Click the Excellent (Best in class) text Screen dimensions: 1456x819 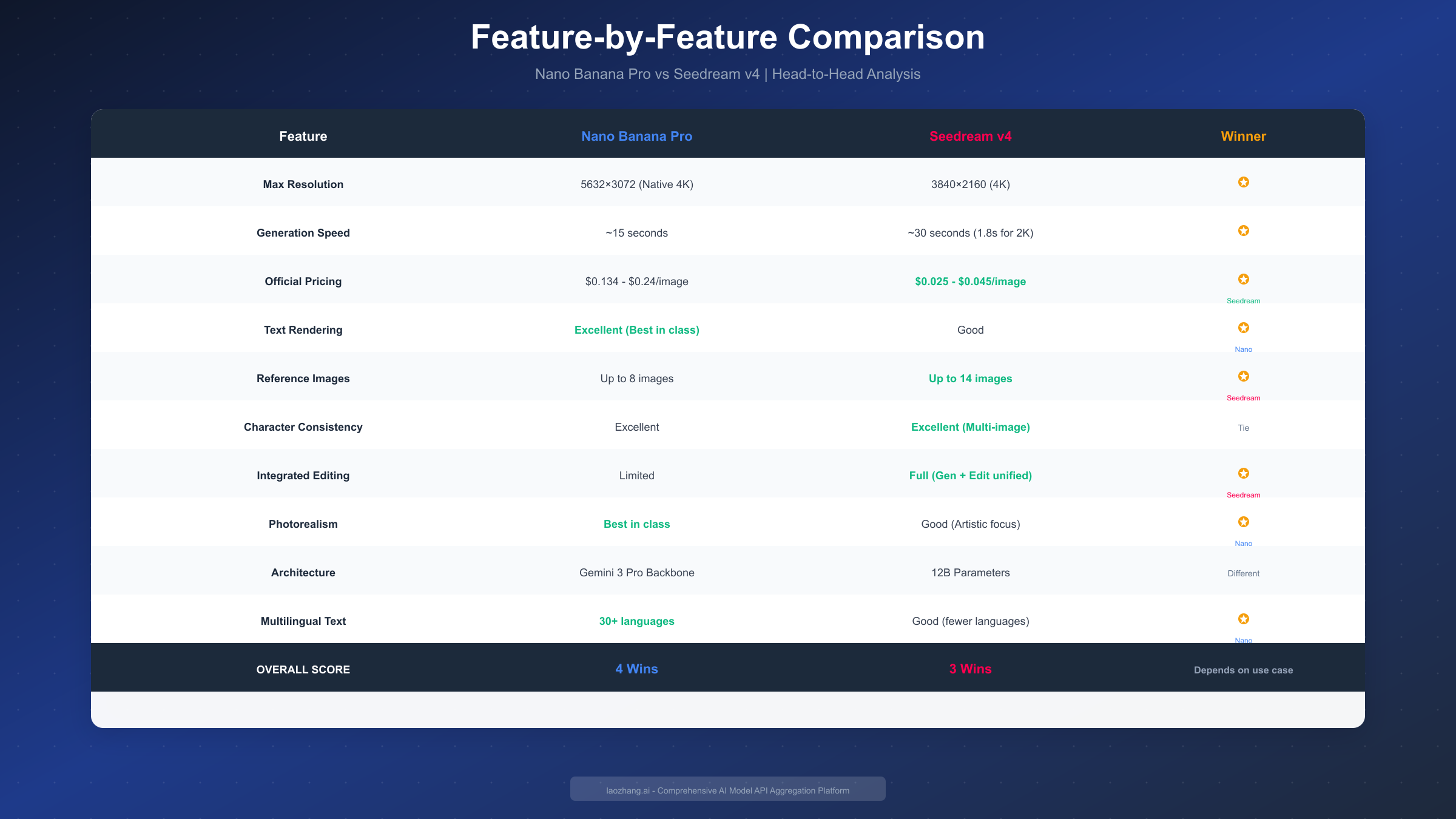point(636,330)
